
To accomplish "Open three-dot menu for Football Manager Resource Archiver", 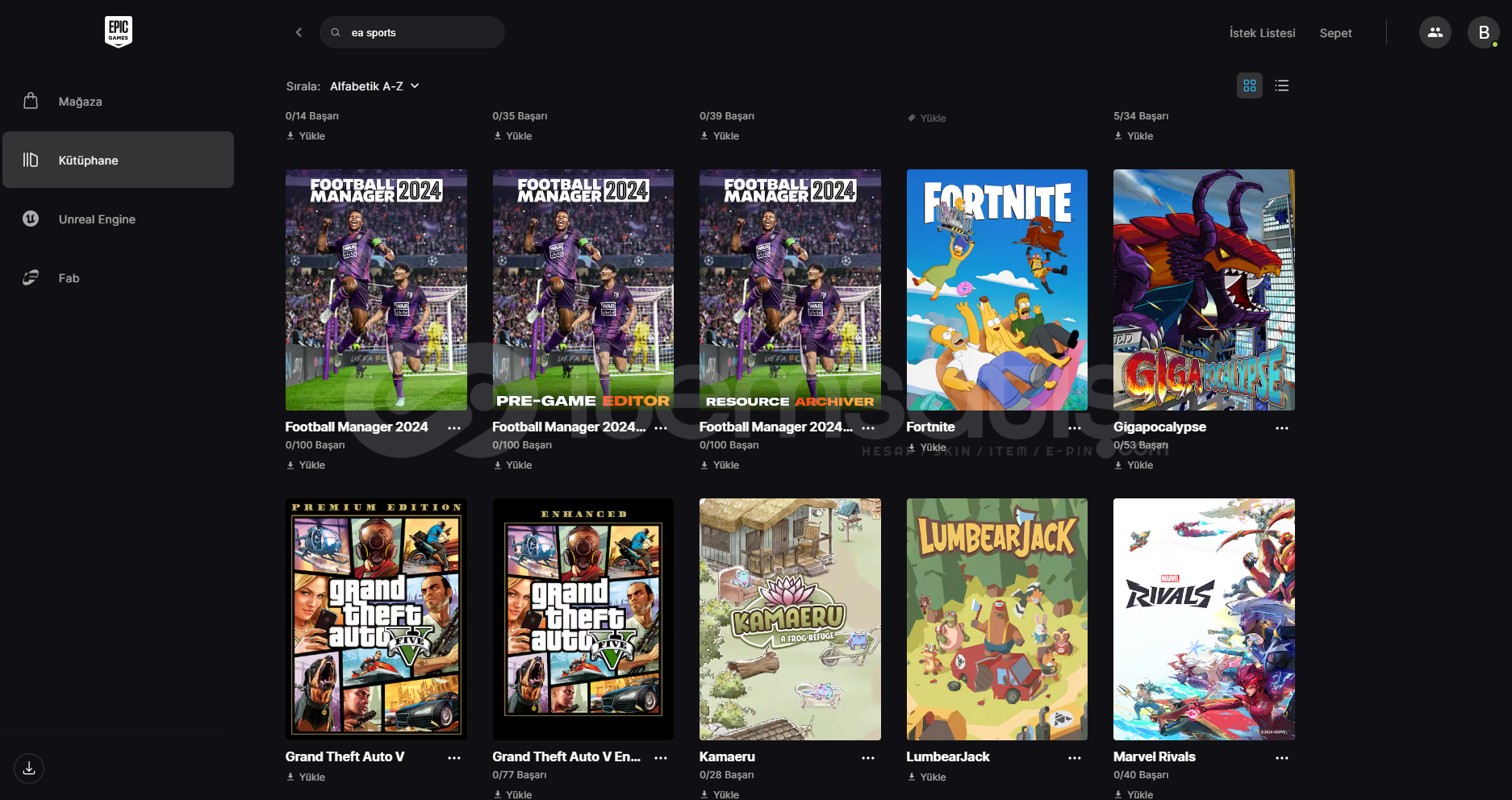I will tap(868, 428).
